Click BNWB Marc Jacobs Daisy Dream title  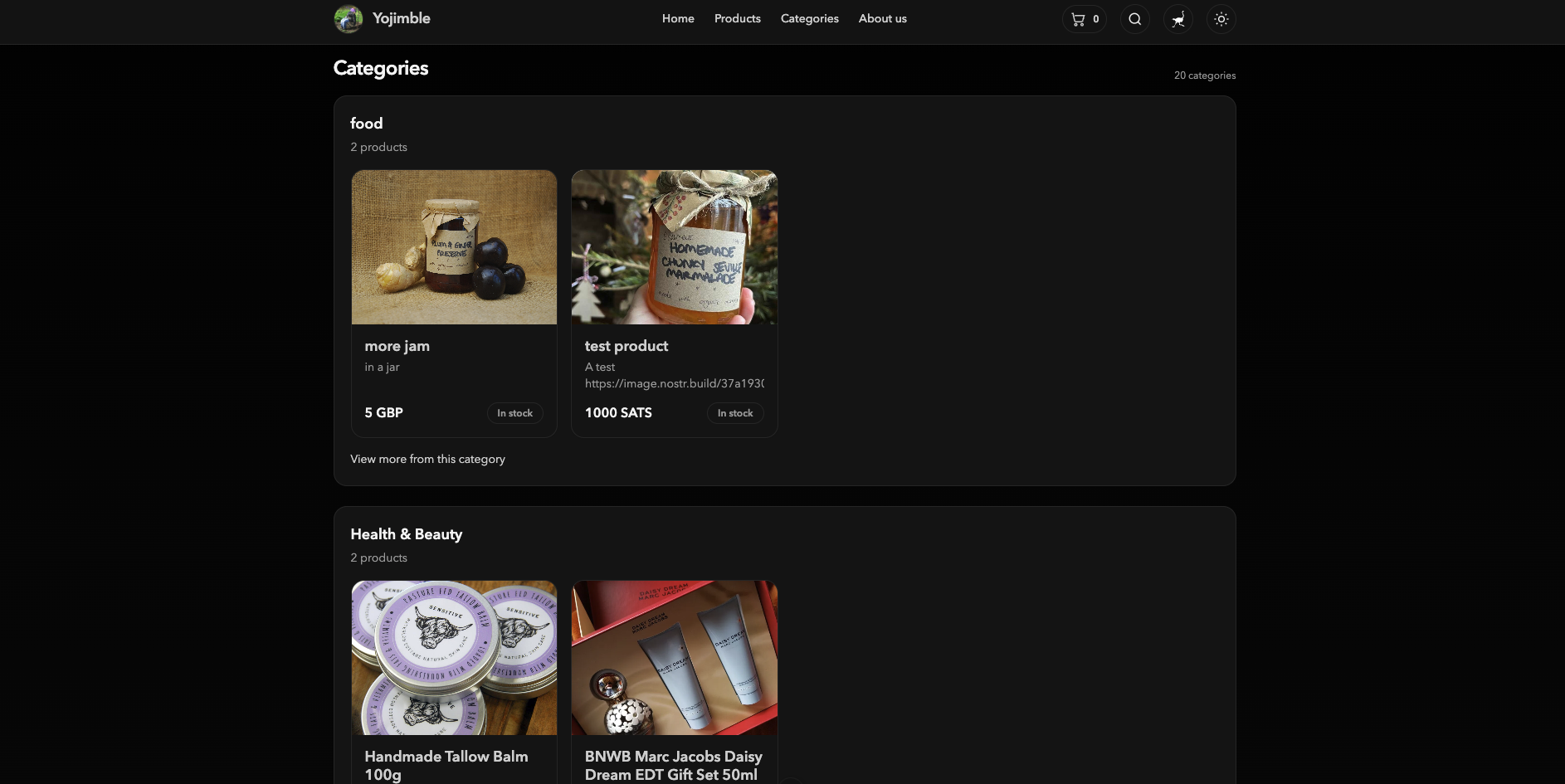point(674,766)
